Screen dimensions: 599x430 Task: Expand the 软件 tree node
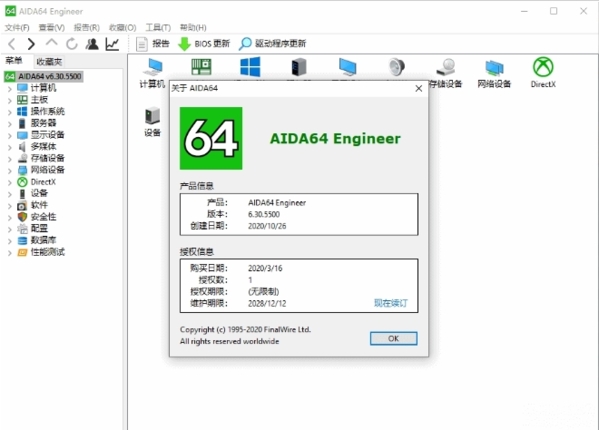[10, 206]
